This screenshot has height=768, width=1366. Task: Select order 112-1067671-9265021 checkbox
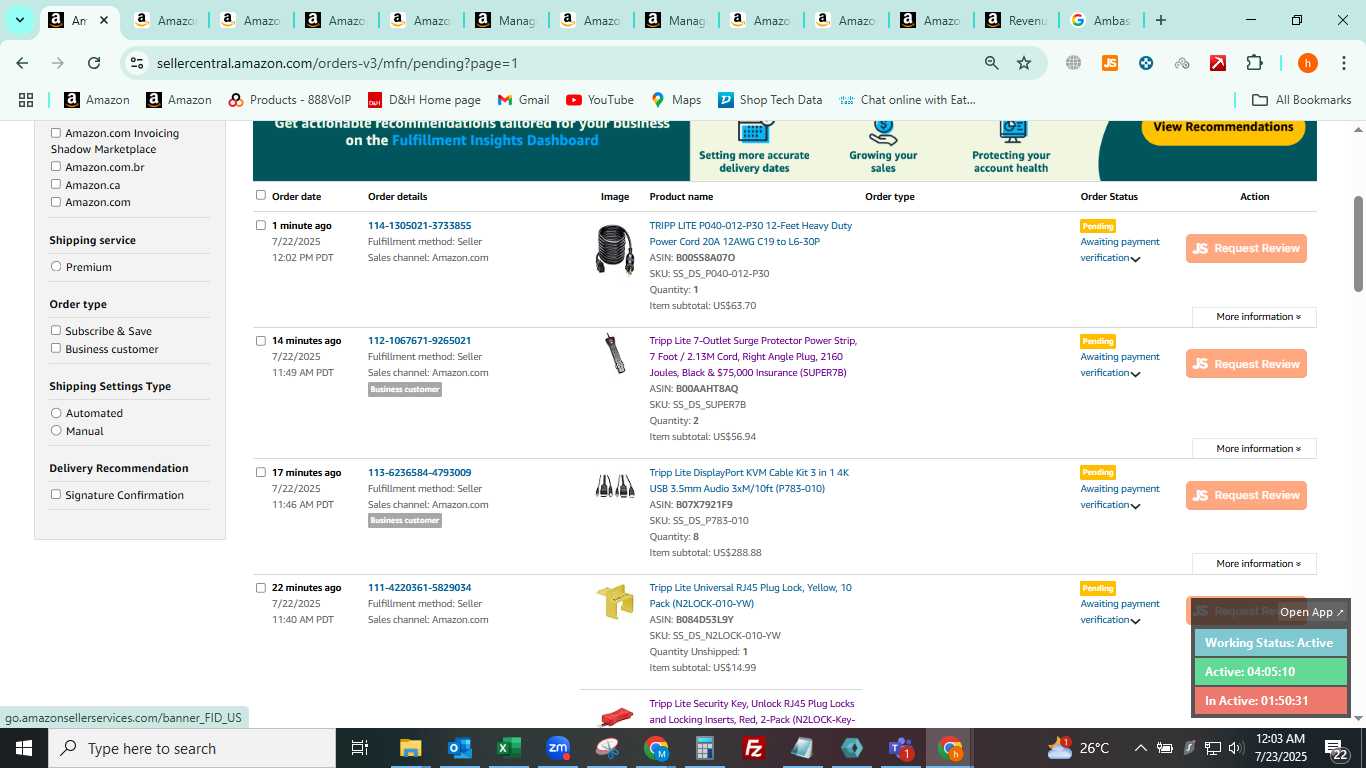[261, 341]
